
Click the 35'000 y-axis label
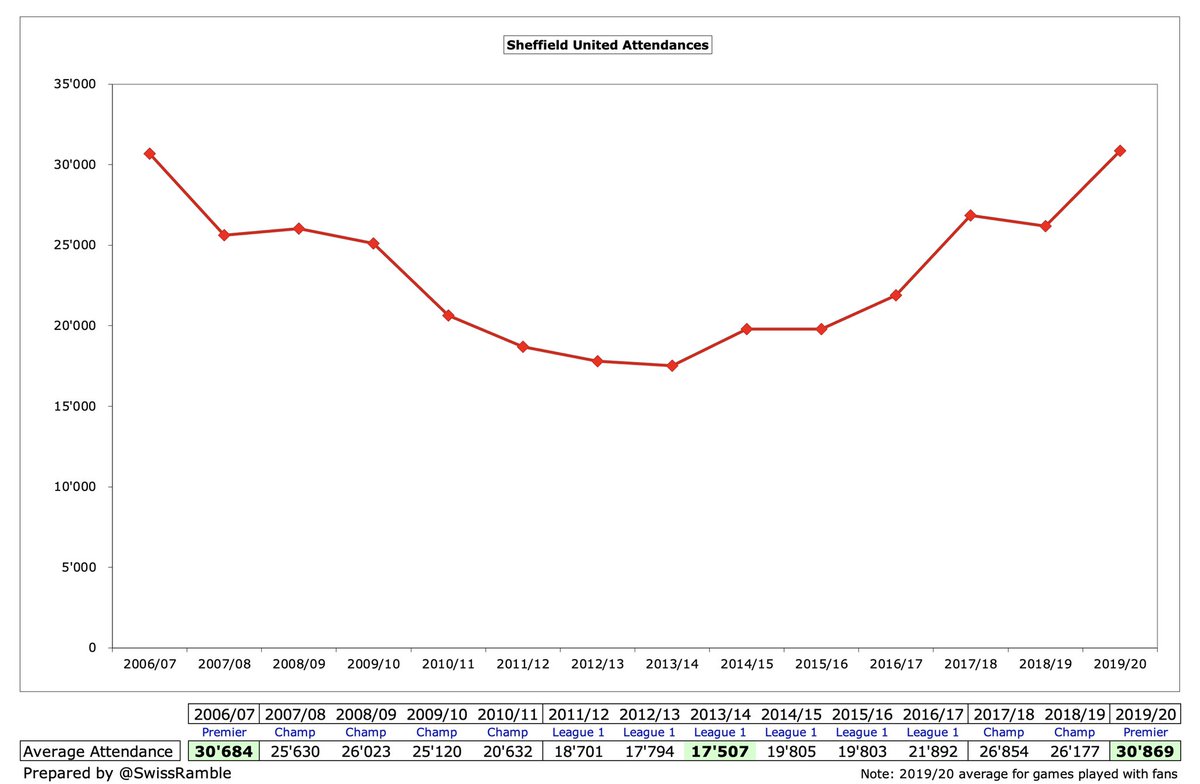point(76,84)
